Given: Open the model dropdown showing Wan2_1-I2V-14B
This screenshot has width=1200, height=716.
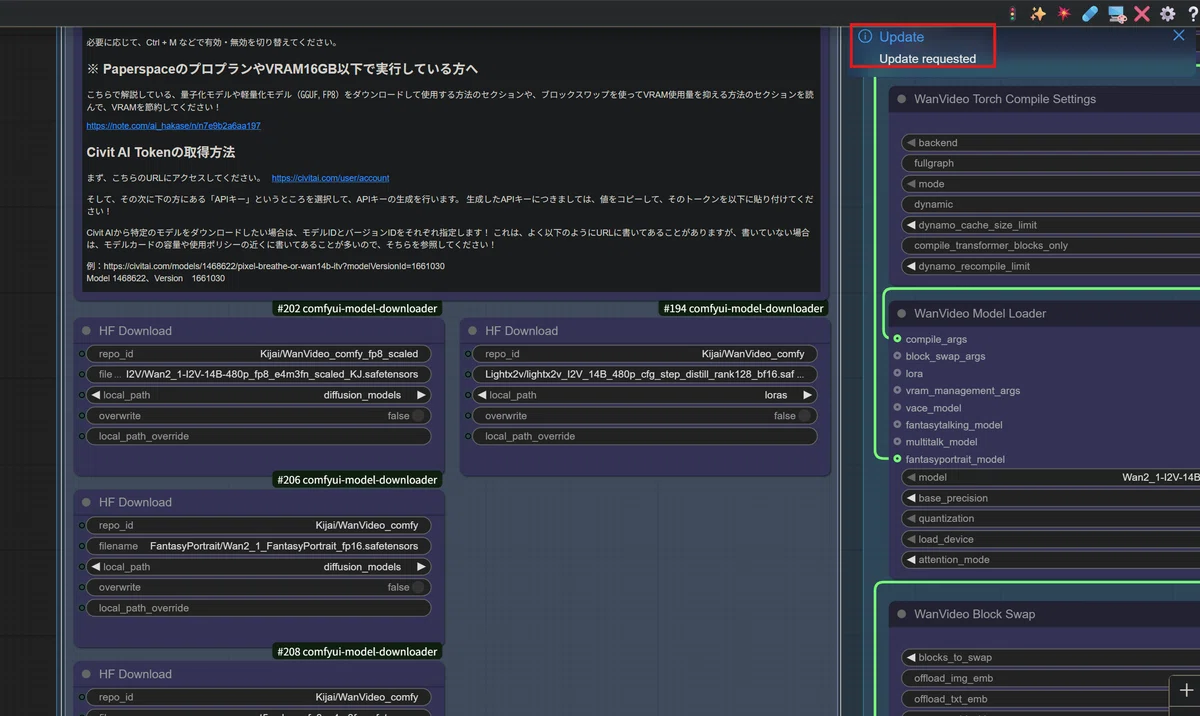Looking at the screenshot, I should (1050, 477).
